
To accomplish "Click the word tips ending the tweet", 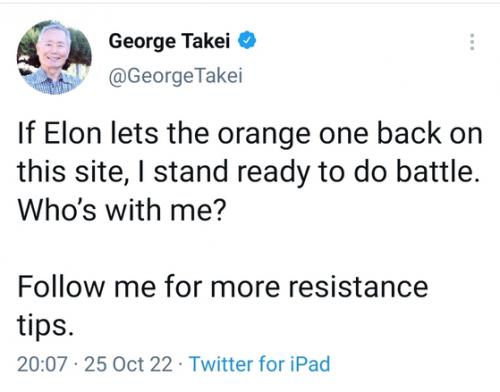I will [x=45, y=325].
